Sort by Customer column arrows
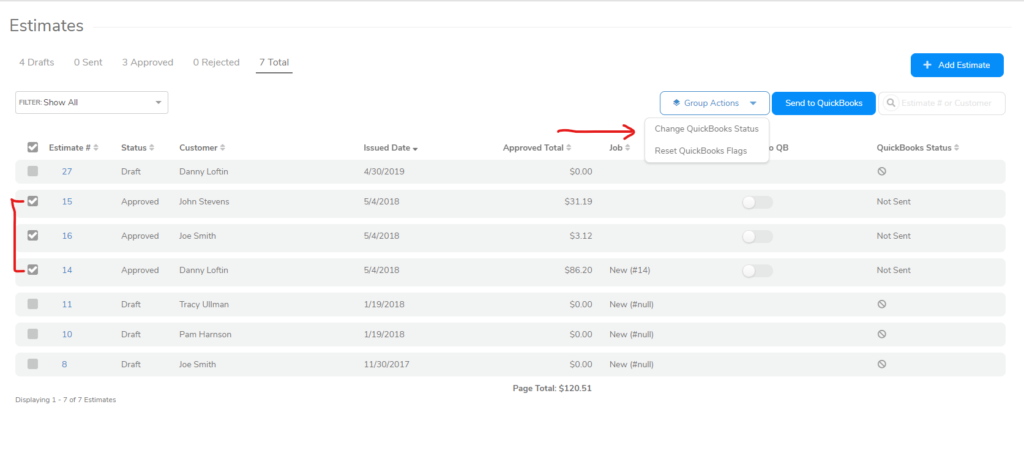This screenshot has width=1024, height=456. click(x=222, y=148)
